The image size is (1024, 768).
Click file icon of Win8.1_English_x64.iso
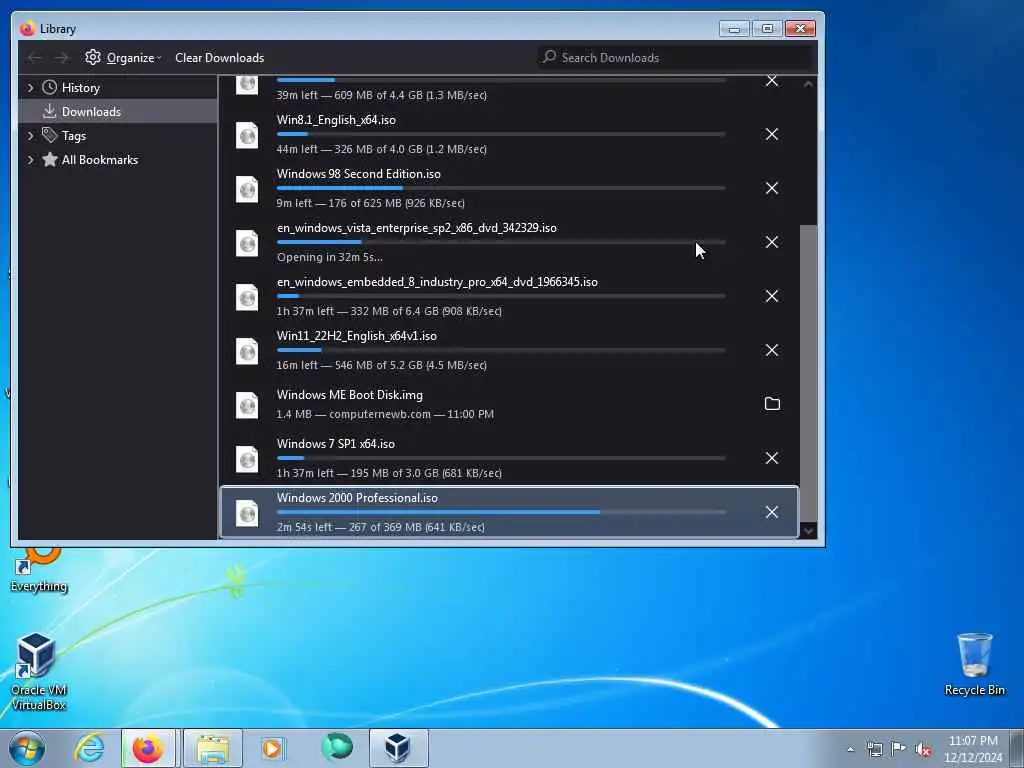coord(247,135)
